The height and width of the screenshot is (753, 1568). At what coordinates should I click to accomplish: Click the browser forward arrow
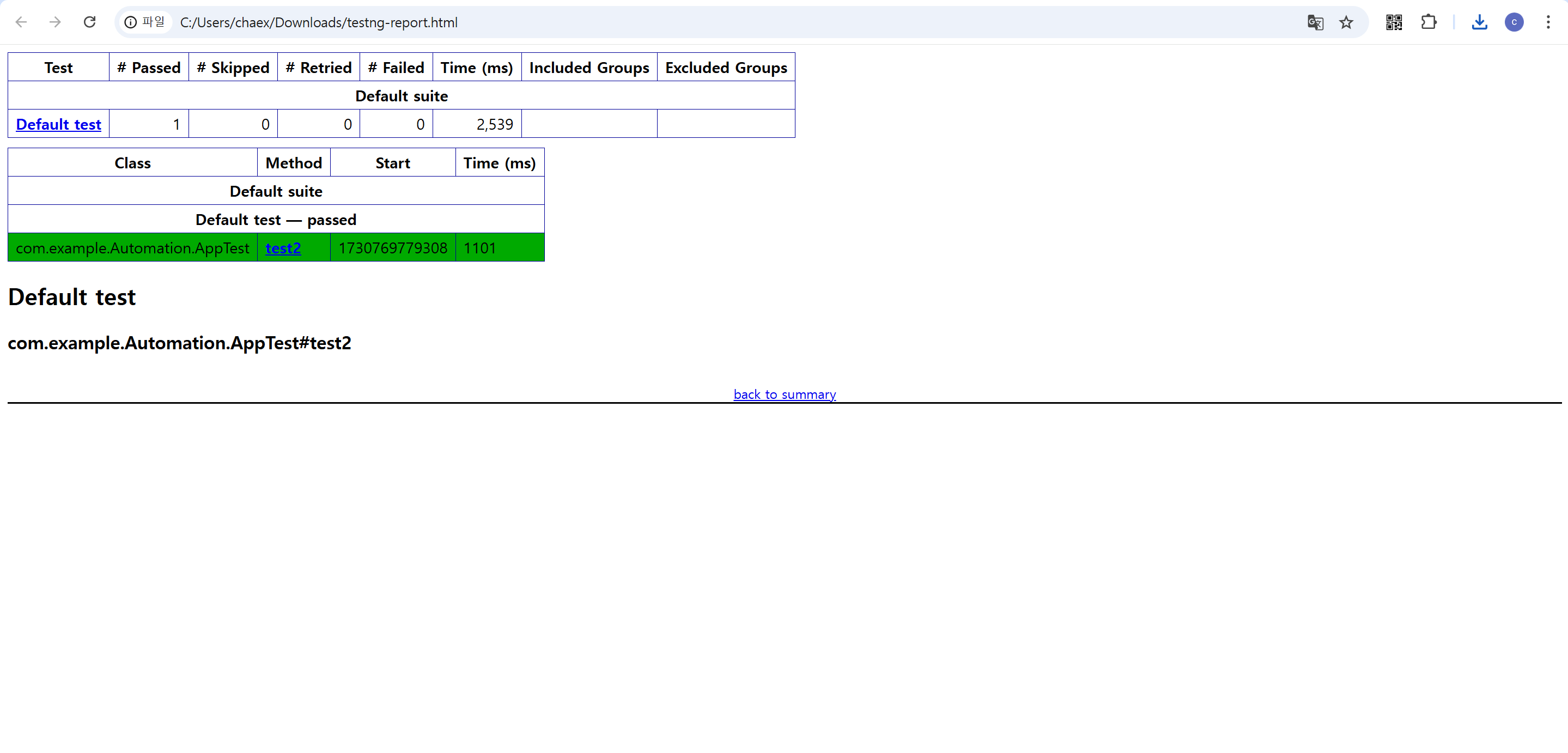point(56,22)
